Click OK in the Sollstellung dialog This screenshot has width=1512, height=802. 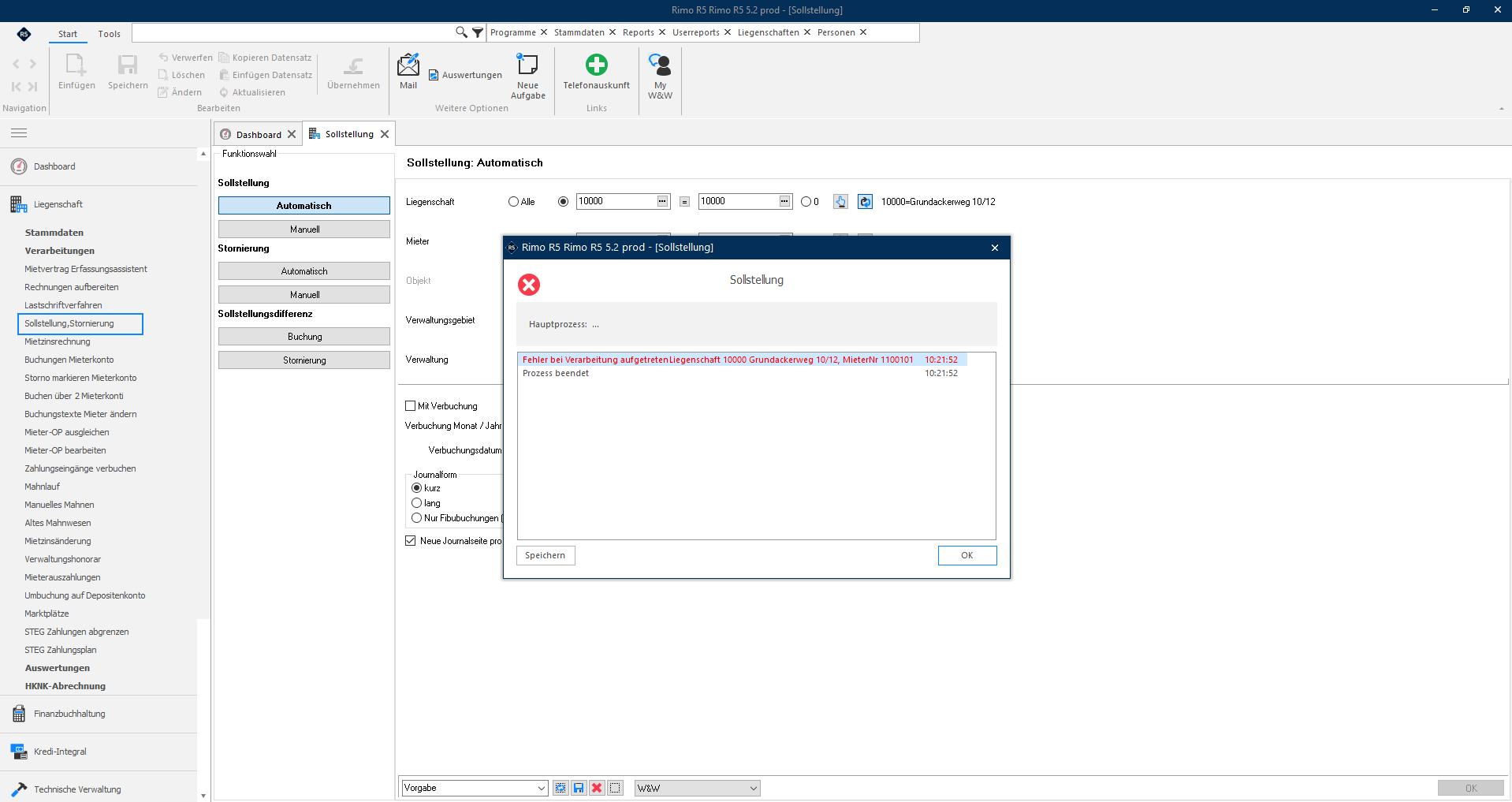[x=967, y=555]
